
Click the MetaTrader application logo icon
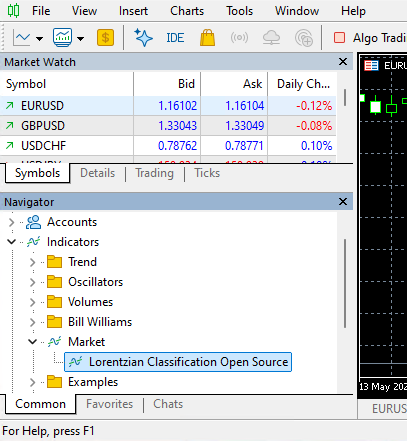pyautogui.click(x=13, y=11)
